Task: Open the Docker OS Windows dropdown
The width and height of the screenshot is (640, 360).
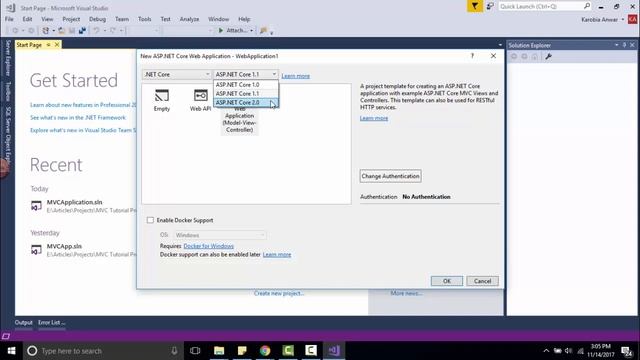Action: (220, 235)
